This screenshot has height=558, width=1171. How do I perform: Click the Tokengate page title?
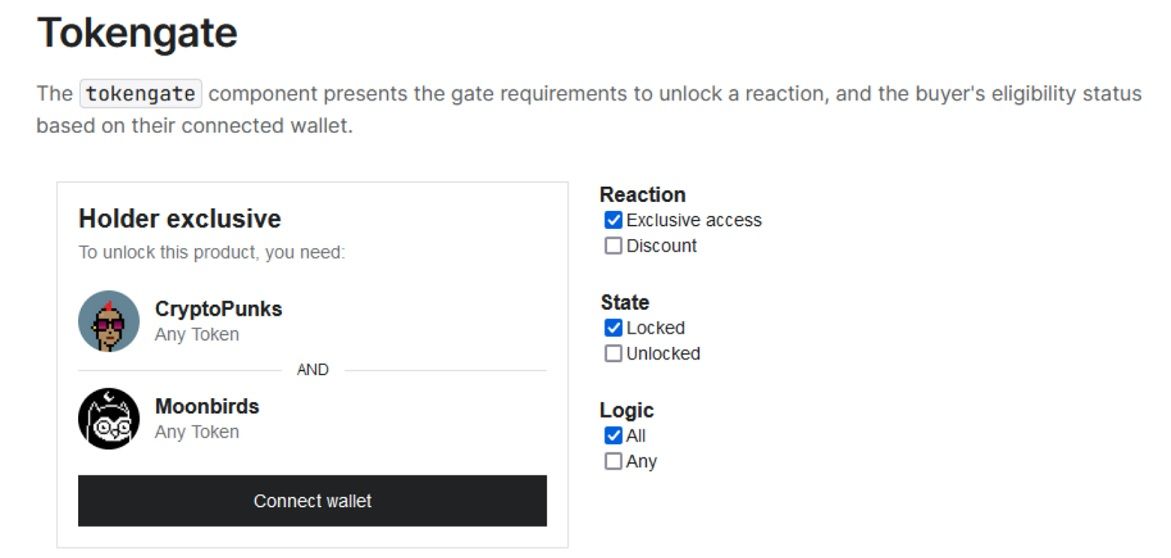pos(137,33)
